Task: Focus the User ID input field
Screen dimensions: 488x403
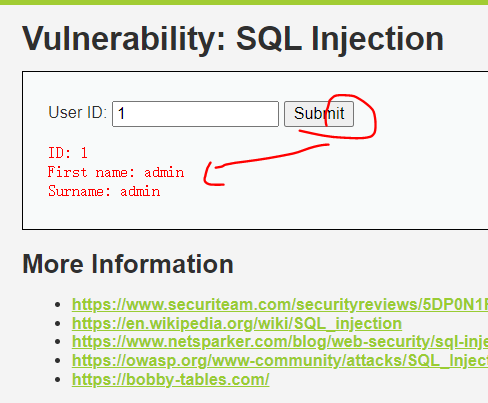Action: tap(195, 114)
